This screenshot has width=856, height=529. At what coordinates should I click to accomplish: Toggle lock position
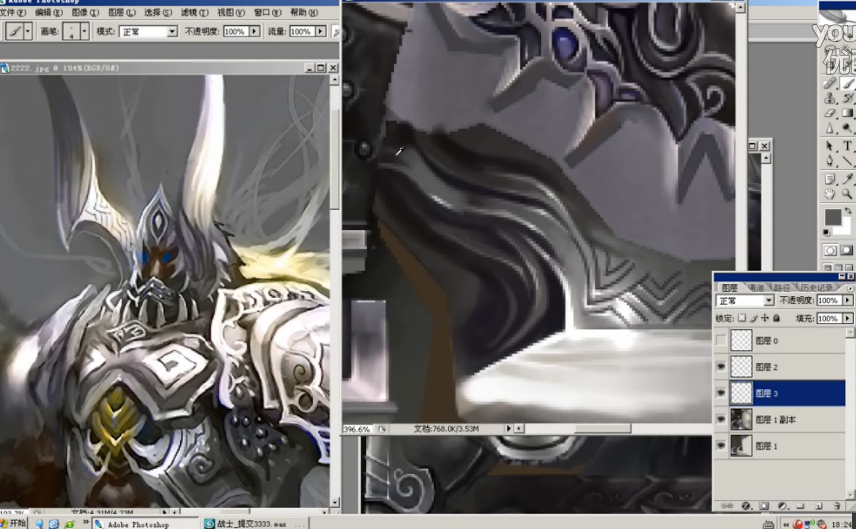point(765,318)
